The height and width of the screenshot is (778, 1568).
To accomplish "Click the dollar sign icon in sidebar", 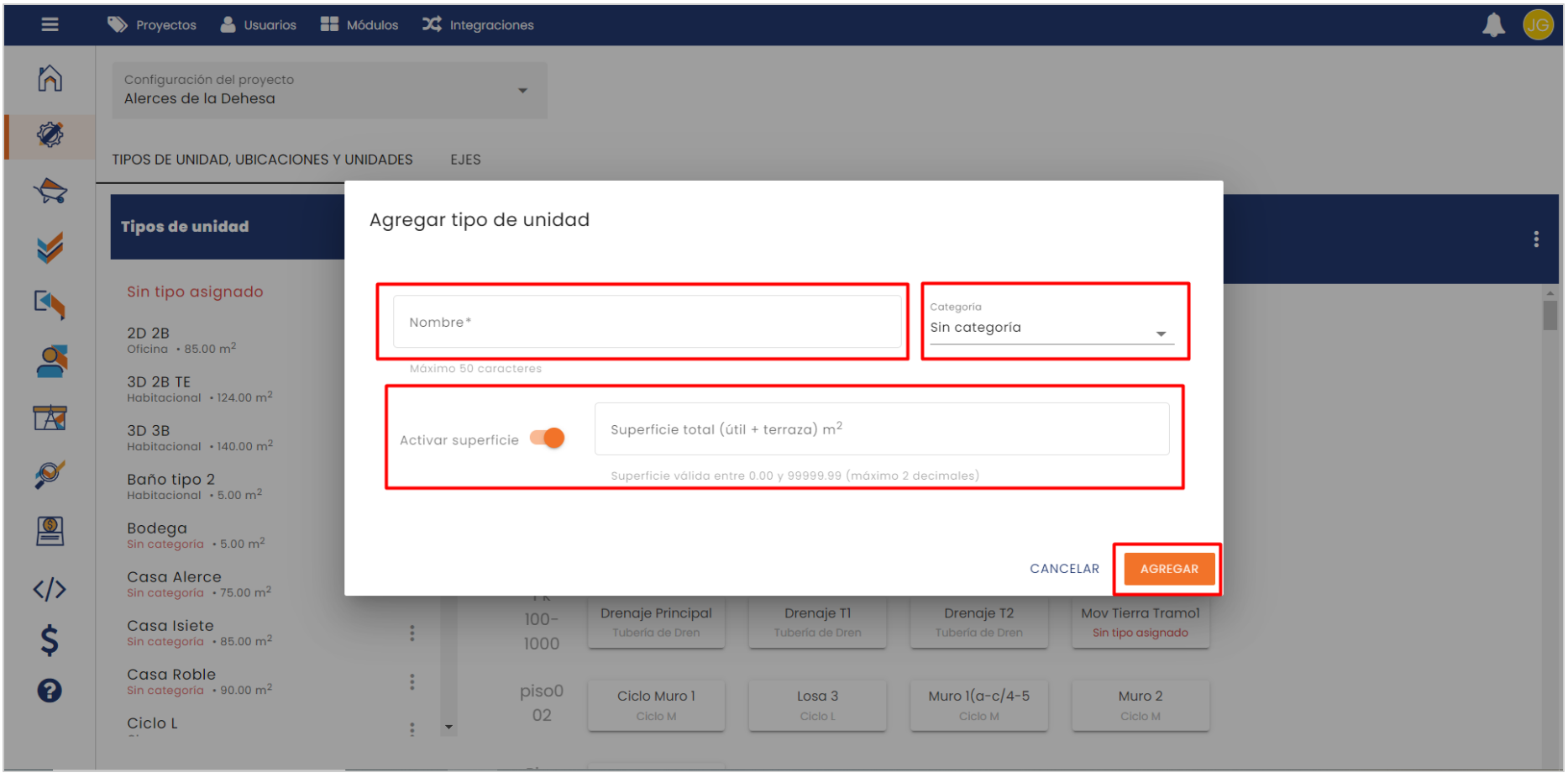I will (50, 640).
